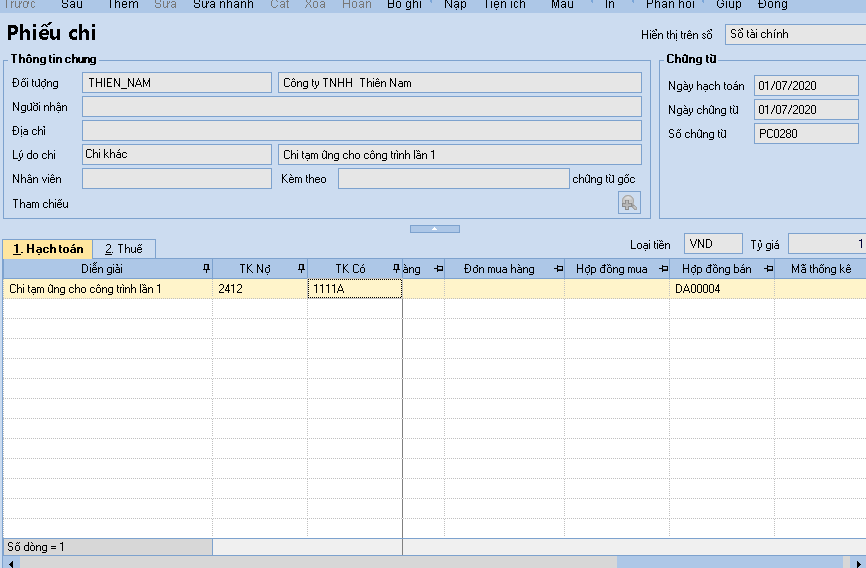Click the Người nhận input field
Image resolution: width=866 pixels, height=568 pixels.
[x=361, y=107]
